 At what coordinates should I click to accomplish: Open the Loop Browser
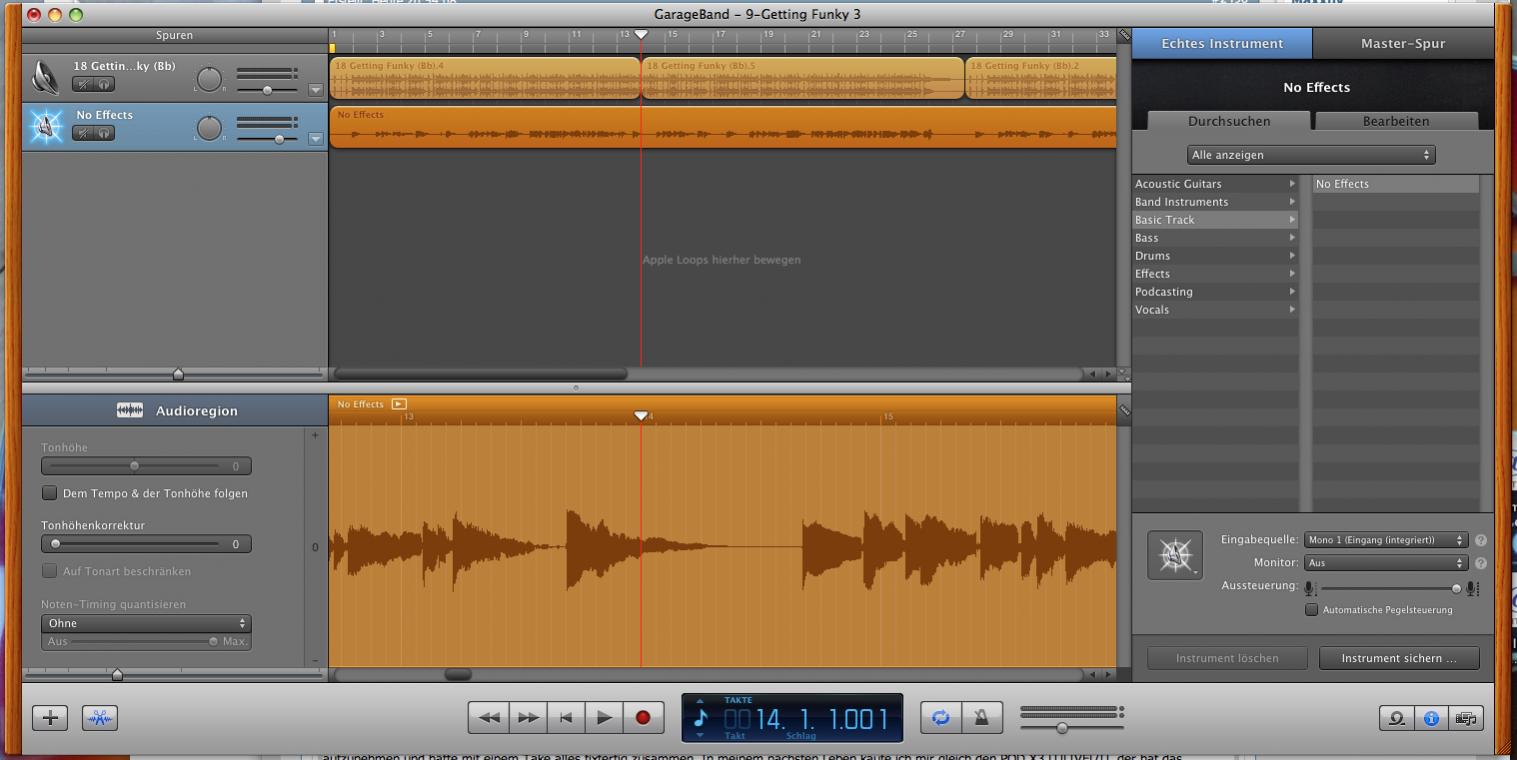tap(1396, 718)
